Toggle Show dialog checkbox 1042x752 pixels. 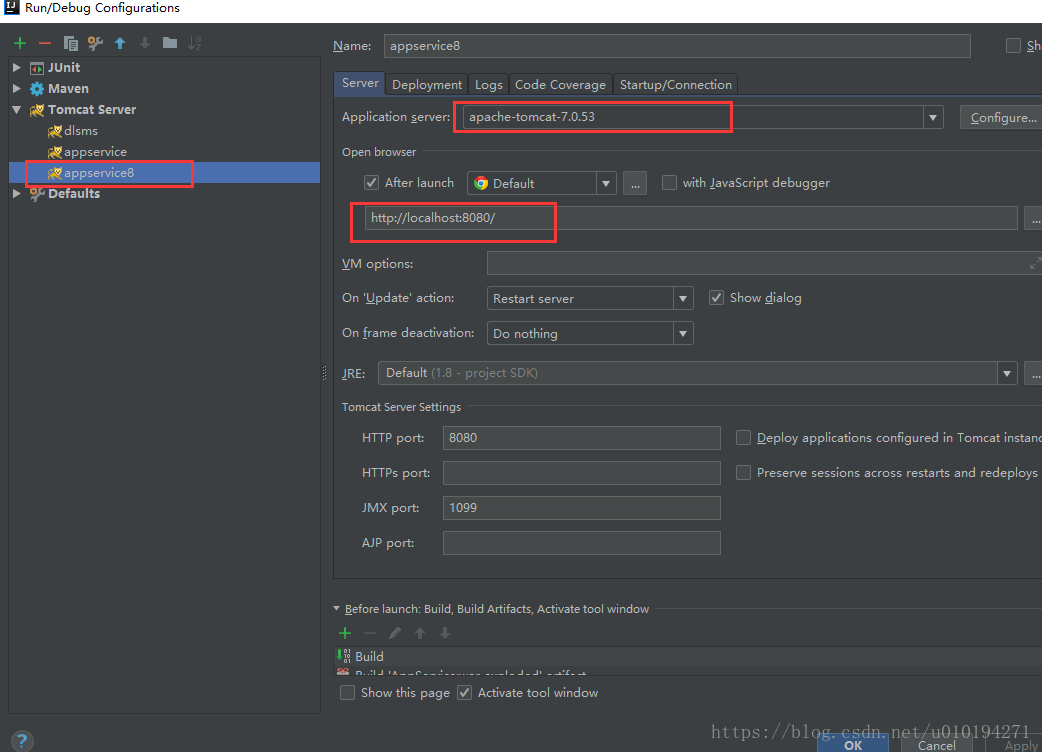coord(716,298)
